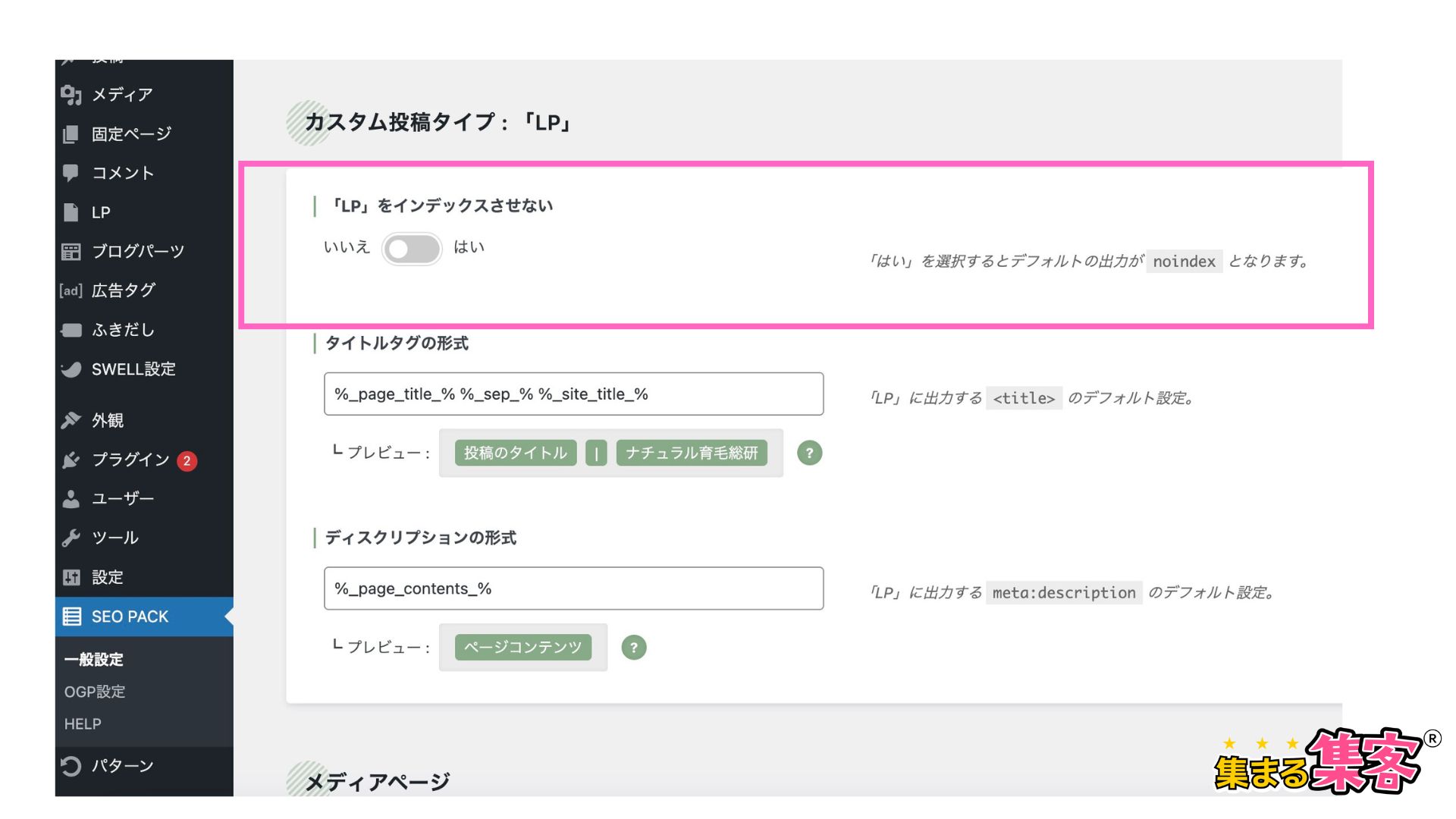
Task: Click the Comments (コメント) speech bubble icon
Action: point(71,173)
